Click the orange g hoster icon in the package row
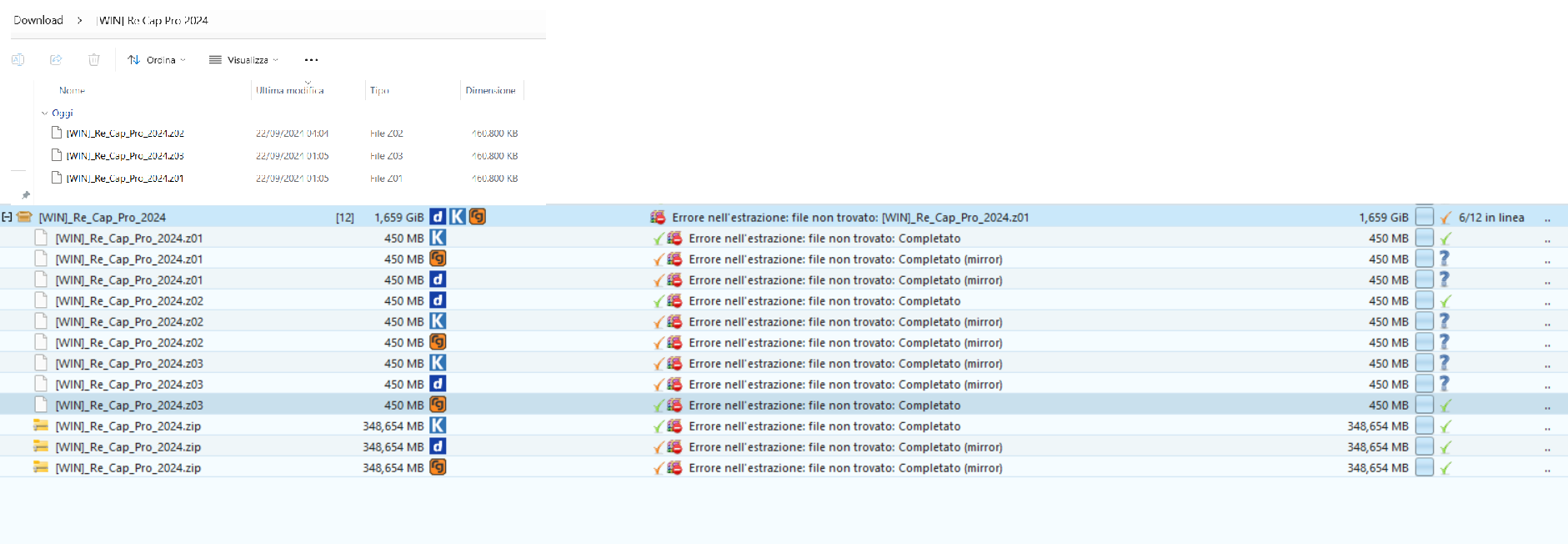Image resolution: width=1568 pixels, height=544 pixels. click(x=478, y=217)
